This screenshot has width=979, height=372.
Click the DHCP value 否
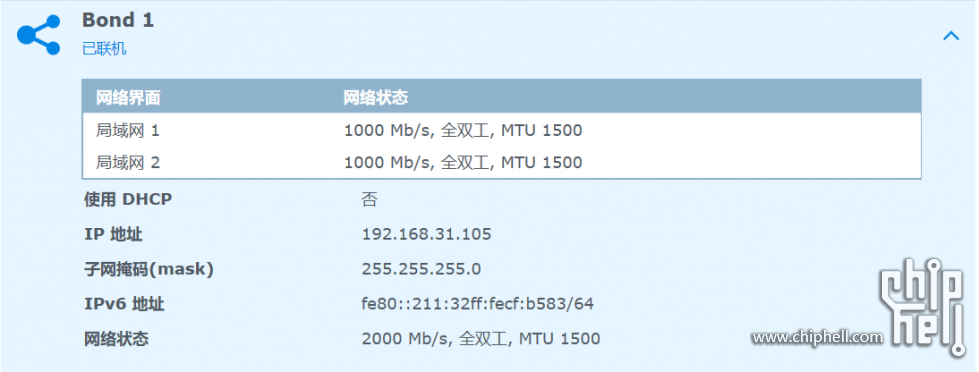[369, 199]
